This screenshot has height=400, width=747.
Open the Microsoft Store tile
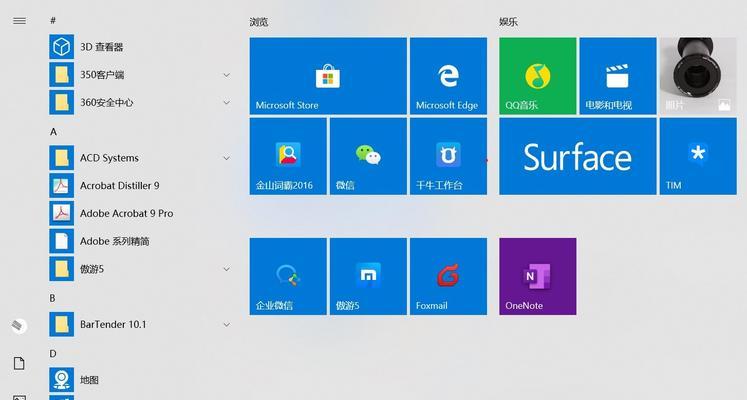tap(328, 76)
